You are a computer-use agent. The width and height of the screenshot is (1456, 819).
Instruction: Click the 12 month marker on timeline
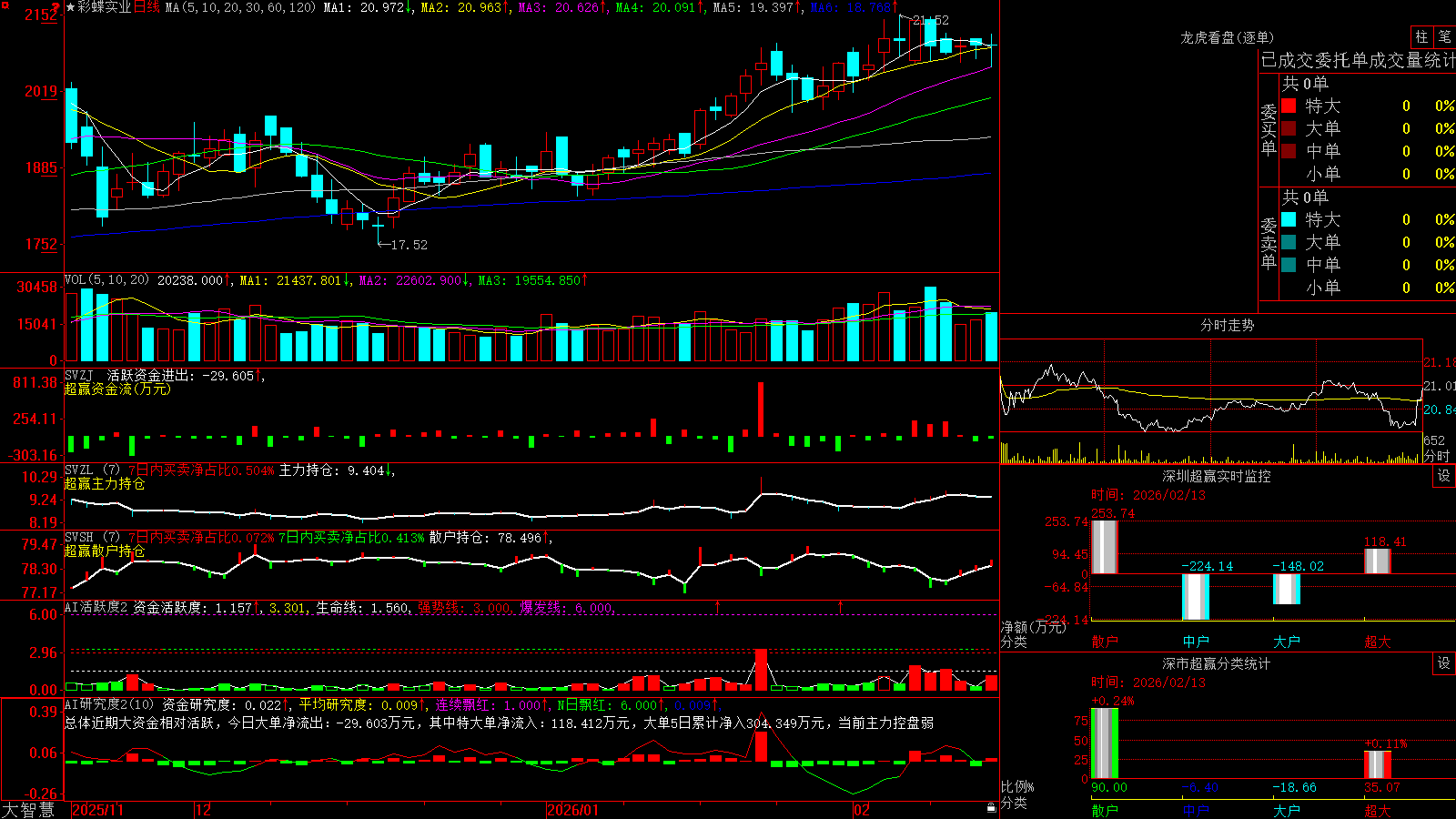pos(203,810)
